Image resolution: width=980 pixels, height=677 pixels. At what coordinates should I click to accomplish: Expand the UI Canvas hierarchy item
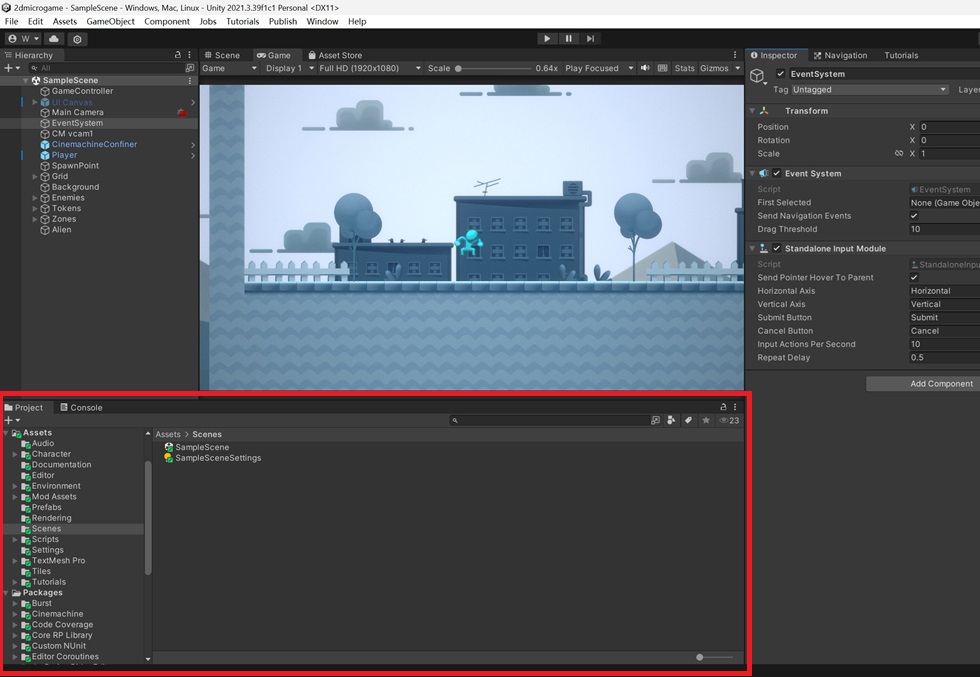click(35, 102)
